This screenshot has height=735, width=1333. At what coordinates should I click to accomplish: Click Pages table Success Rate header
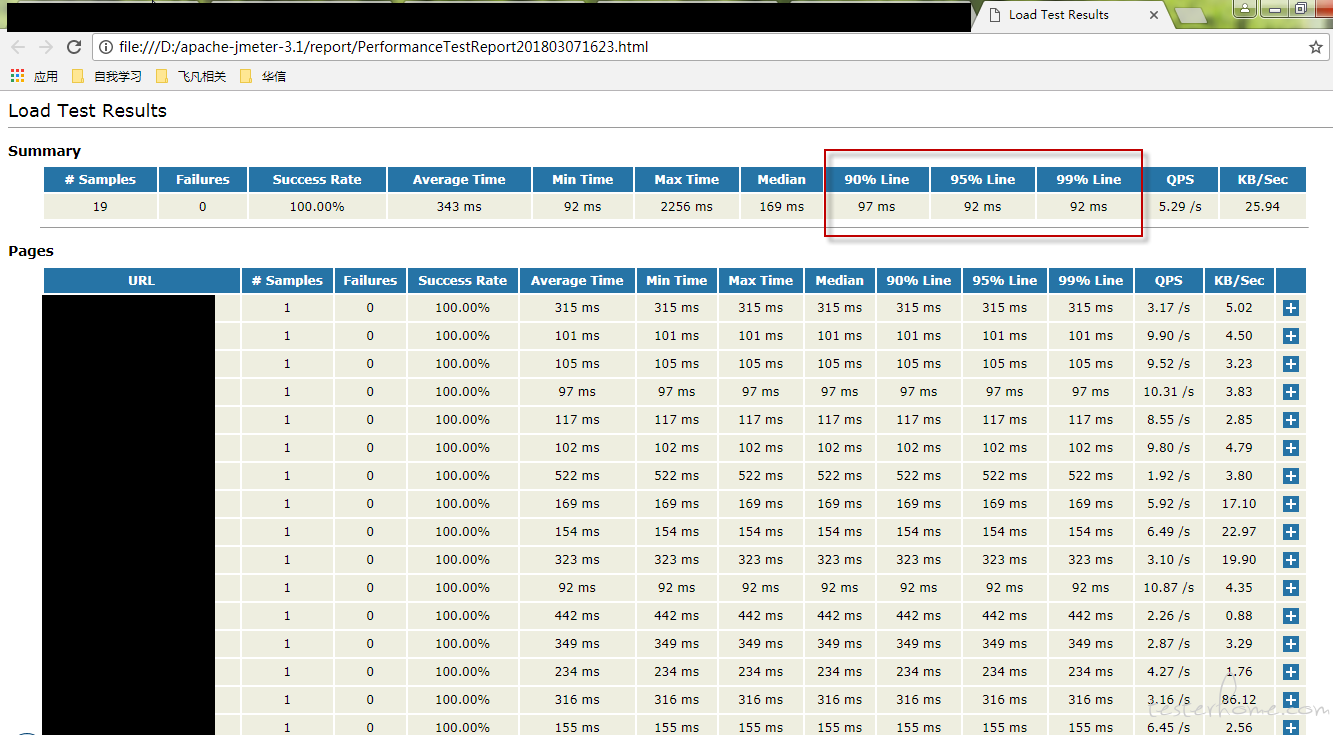pyautogui.click(x=462, y=281)
